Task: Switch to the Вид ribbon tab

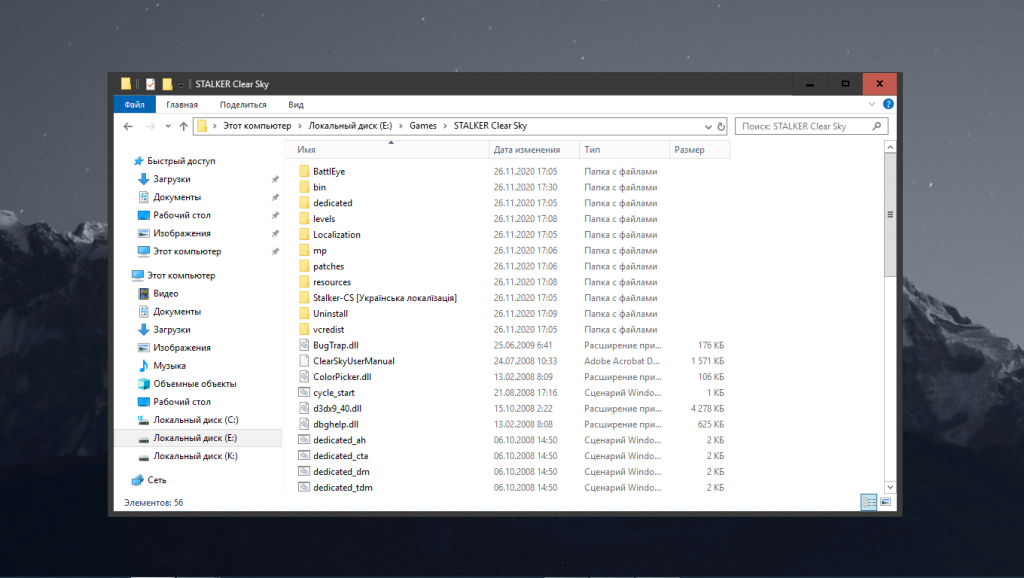Action: tap(296, 104)
